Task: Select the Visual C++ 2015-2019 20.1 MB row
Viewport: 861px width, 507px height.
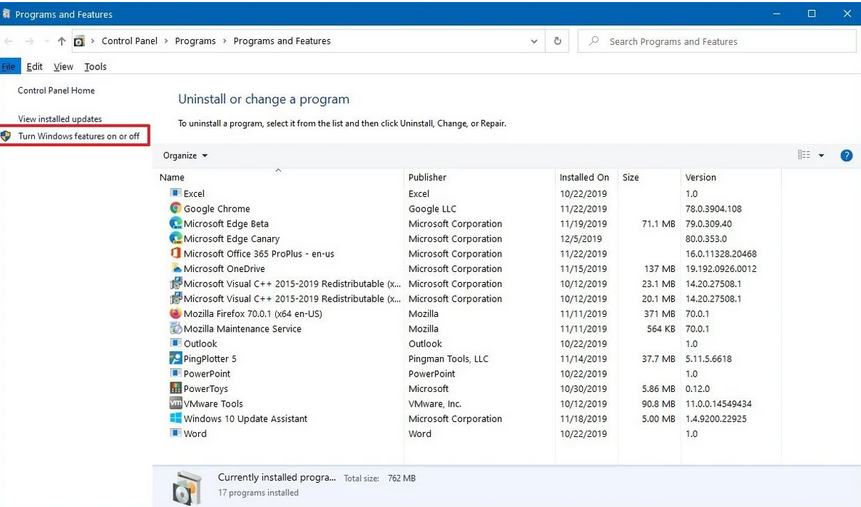Action: click(468, 298)
